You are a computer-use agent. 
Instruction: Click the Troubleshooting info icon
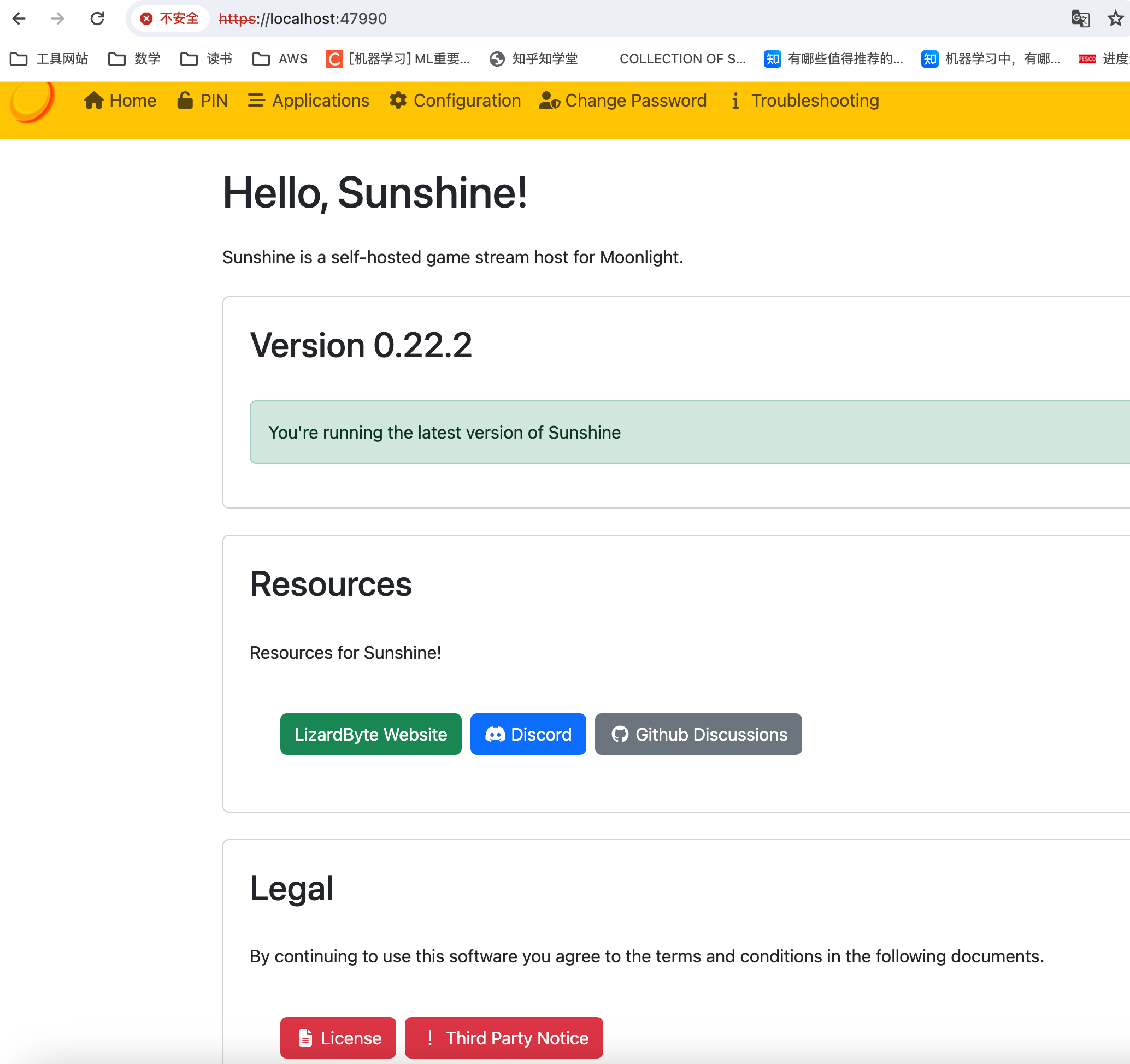point(735,101)
